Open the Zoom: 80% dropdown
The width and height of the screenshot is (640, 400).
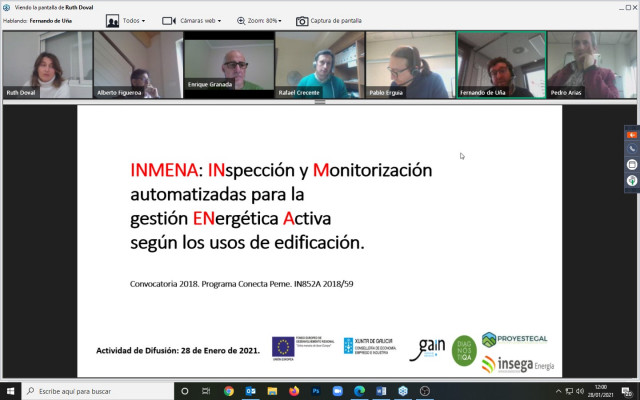click(259, 21)
